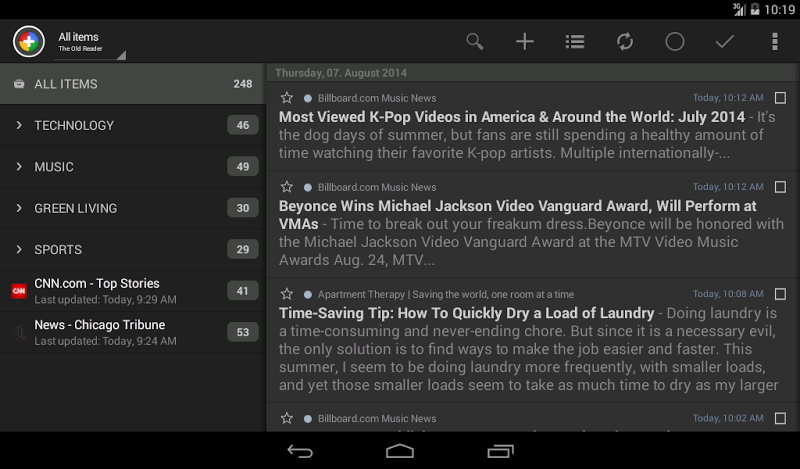This screenshot has height=469, width=800.
Task: Expand the MUSIC folder chevron
Action: point(19,166)
